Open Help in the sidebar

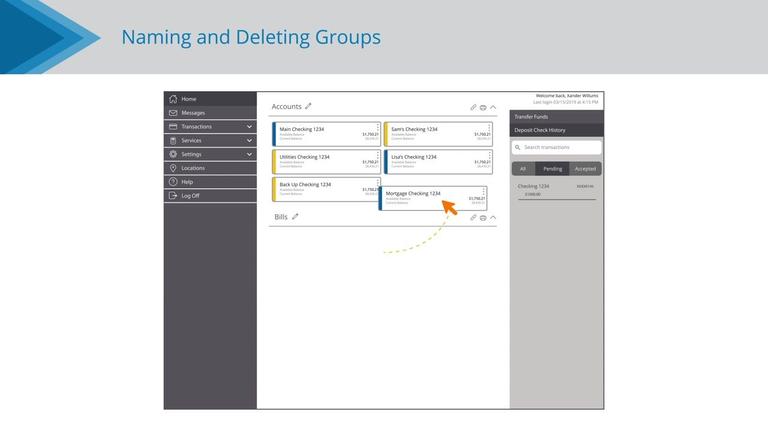(210, 182)
